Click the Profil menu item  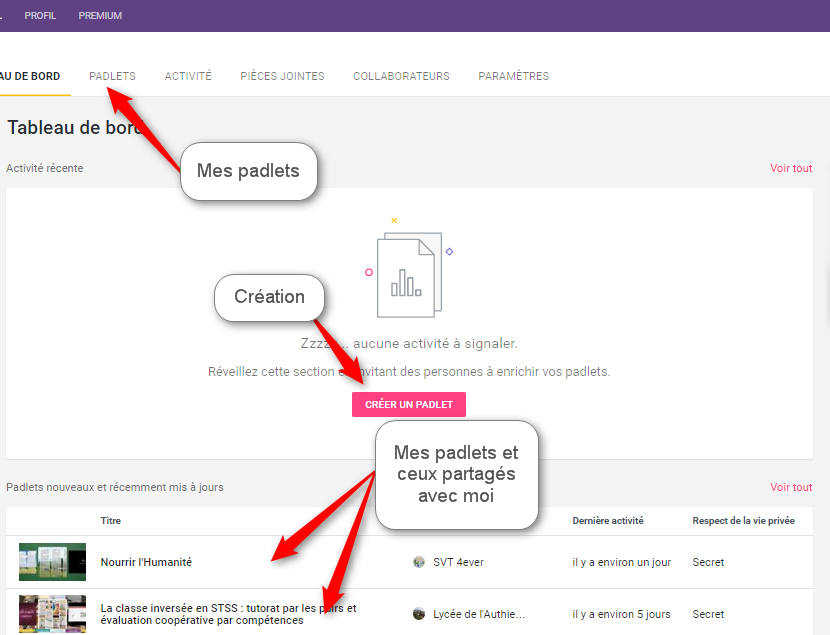pos(40,16)
